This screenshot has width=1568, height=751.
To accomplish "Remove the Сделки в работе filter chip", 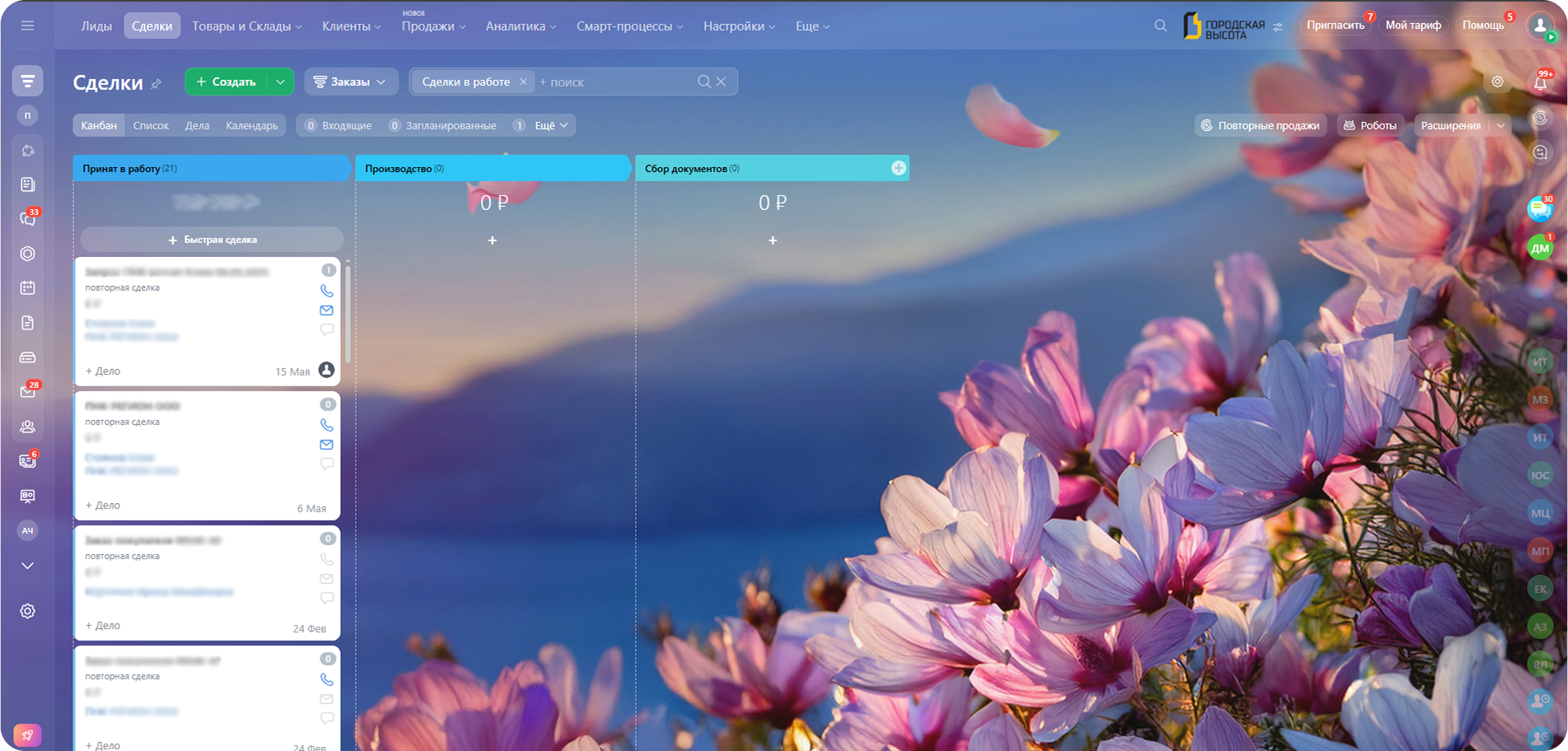I will point(523,82).
